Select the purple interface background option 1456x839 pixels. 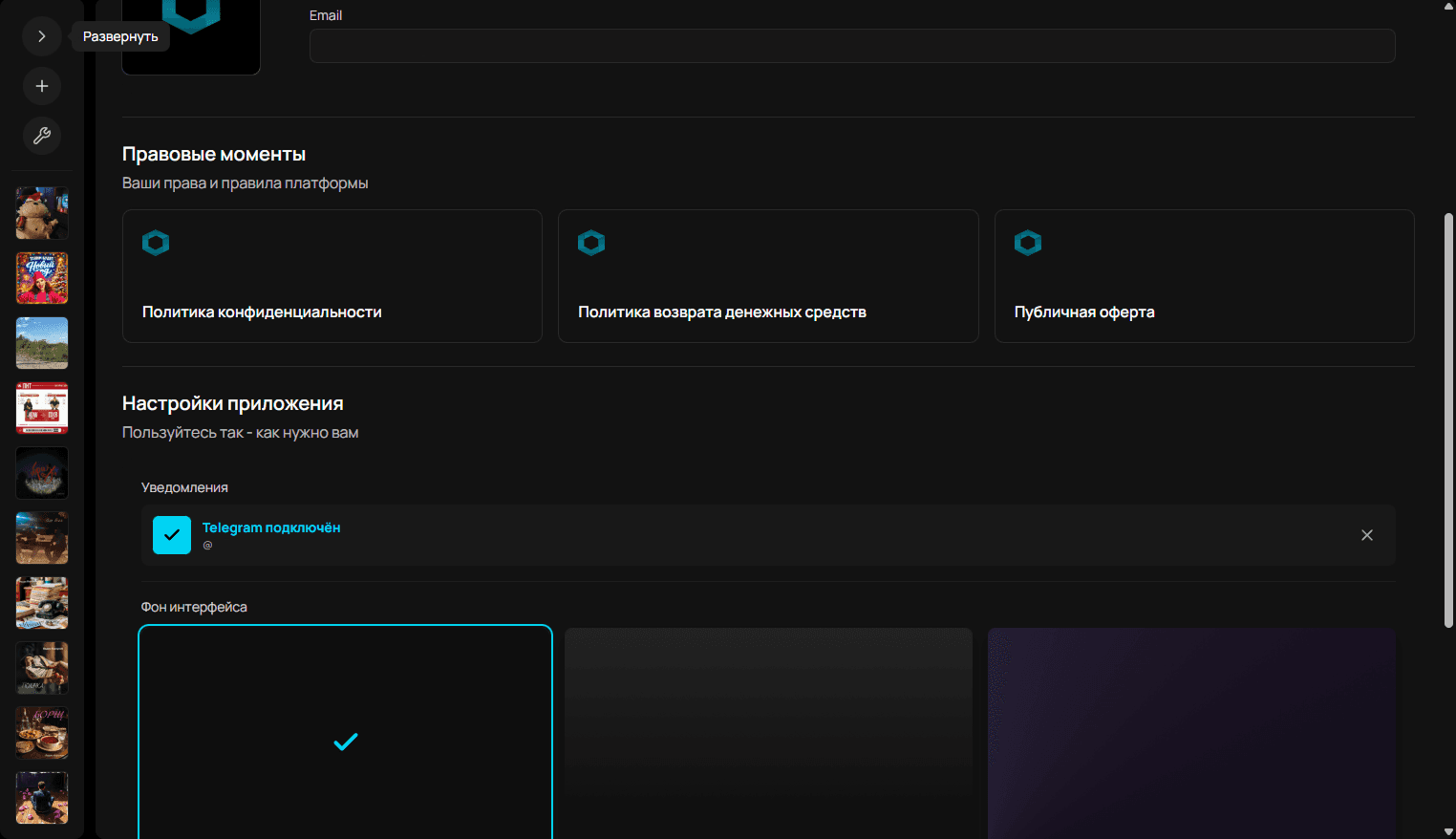1190,732
